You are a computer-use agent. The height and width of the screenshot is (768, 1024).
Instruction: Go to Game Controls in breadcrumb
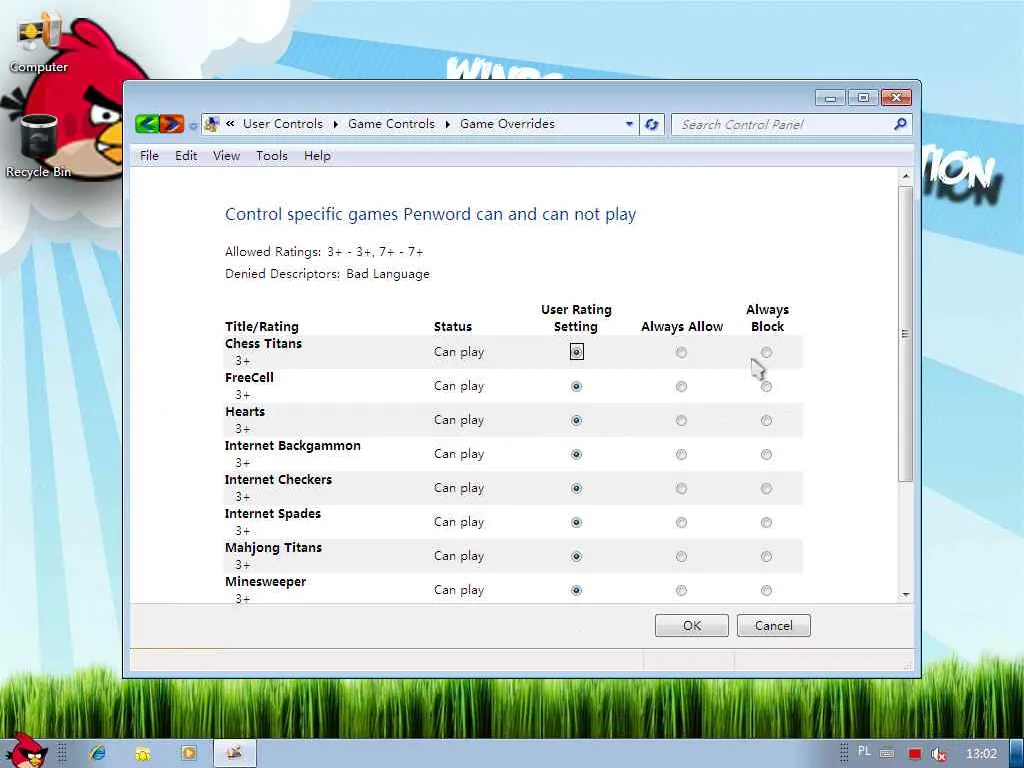click(x=391, y=123)
